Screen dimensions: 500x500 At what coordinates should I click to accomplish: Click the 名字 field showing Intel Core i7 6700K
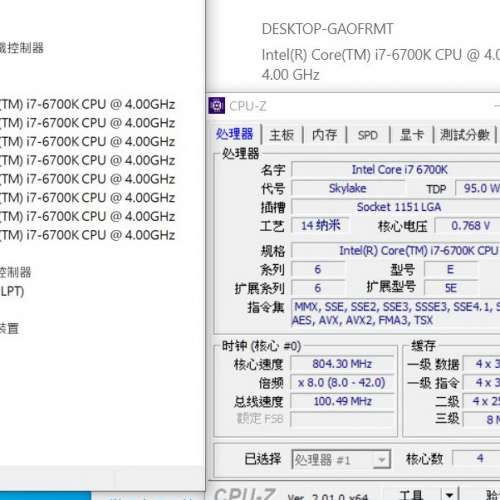click(396, 169)
